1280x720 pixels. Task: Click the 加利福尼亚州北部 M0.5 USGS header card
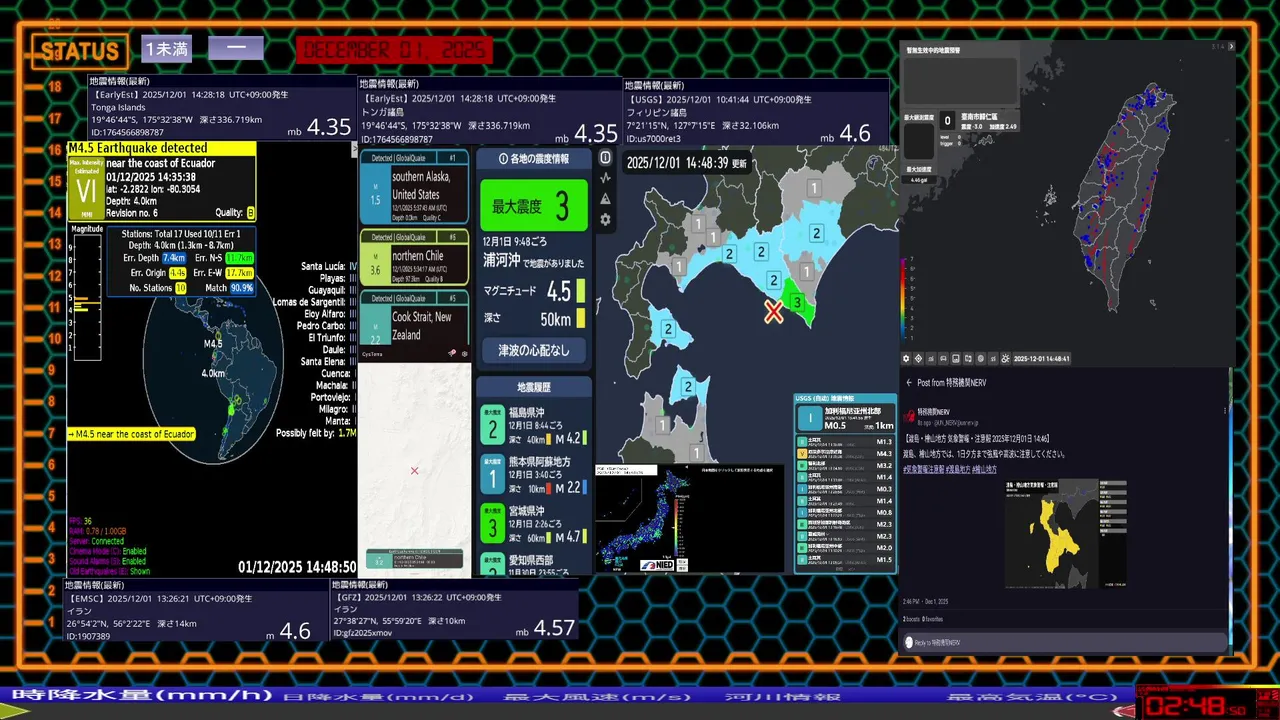point(845,418)
